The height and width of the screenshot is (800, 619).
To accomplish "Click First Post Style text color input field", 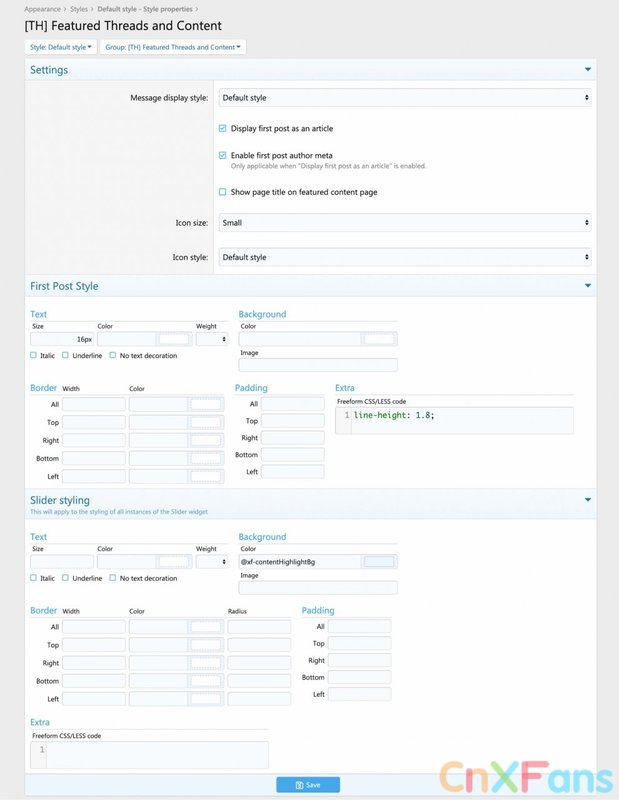I will [127, 339].
